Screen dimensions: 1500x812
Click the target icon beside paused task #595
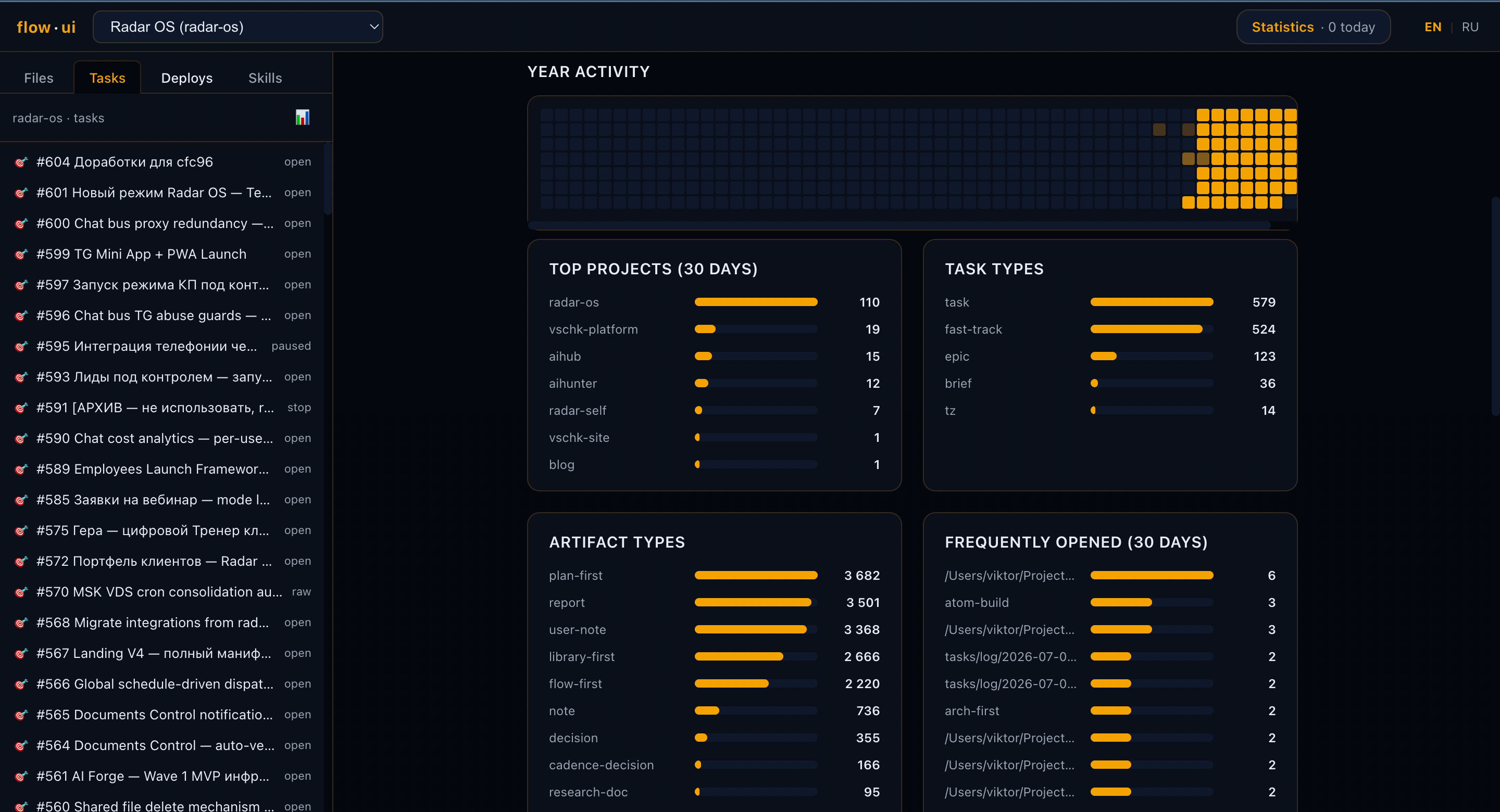[x=21, y=346]
